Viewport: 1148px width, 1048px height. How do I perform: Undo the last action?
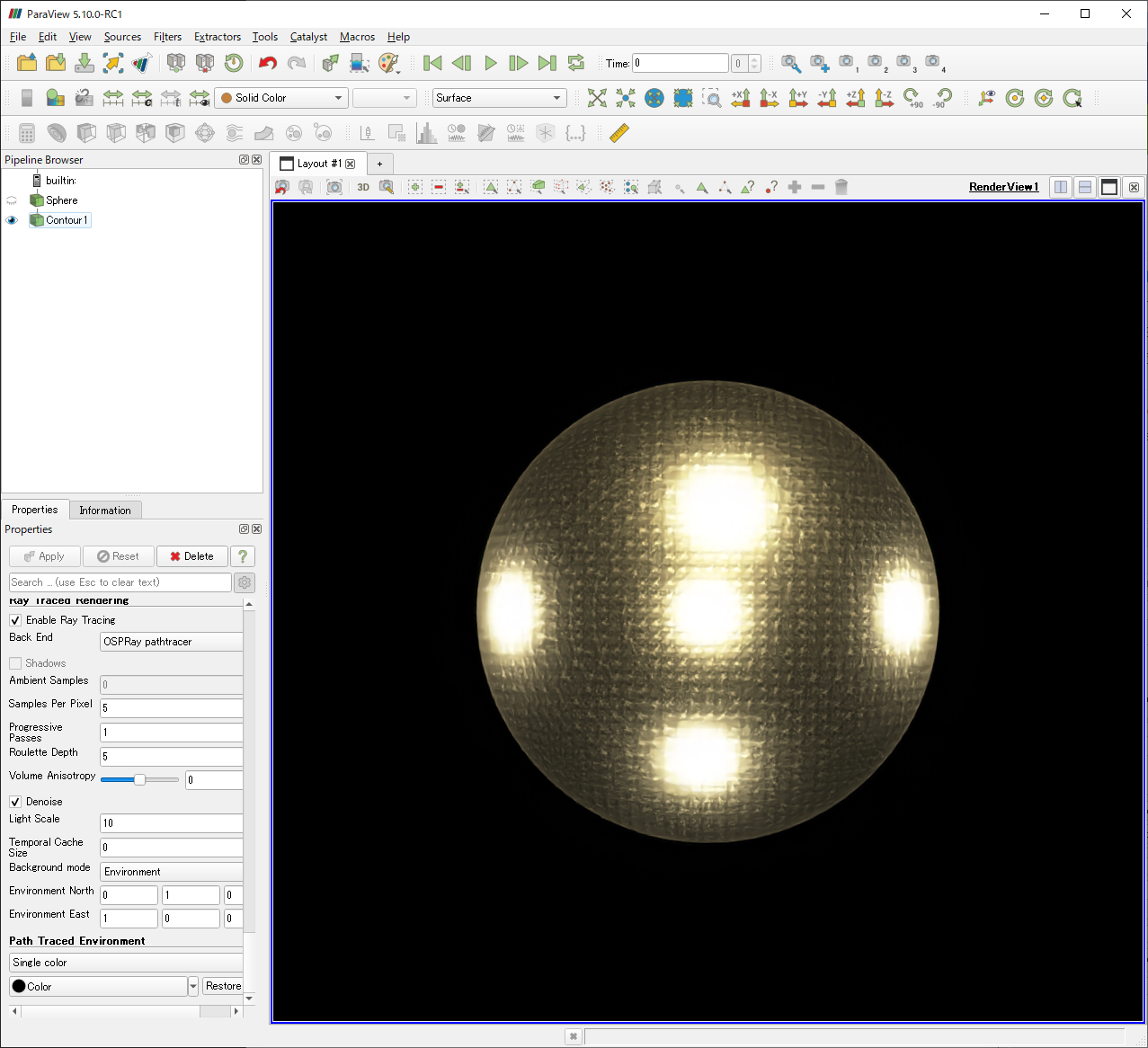coord(267,63)
